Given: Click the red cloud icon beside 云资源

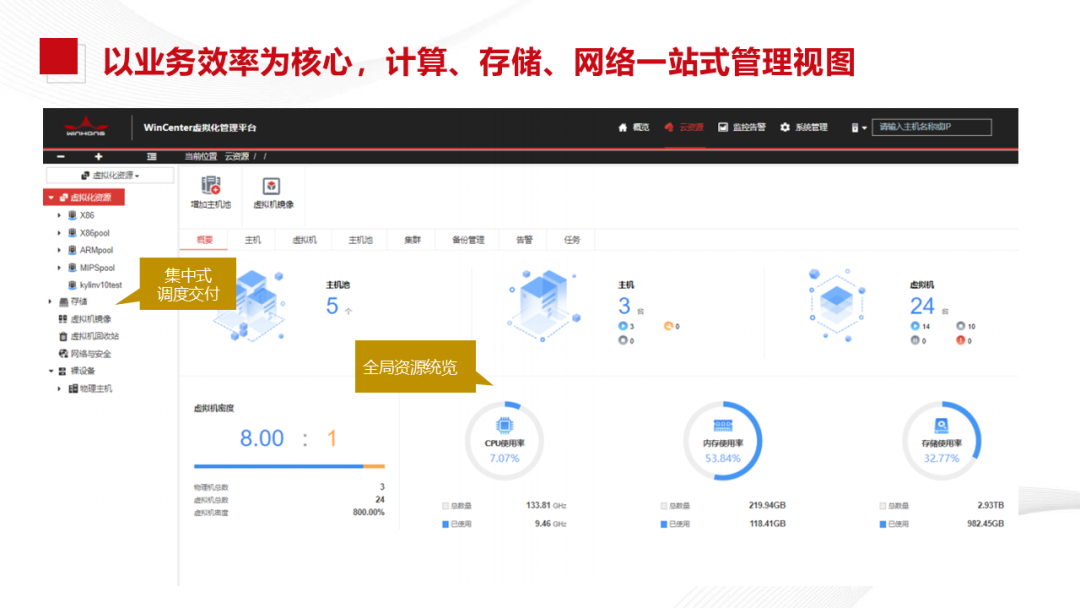Looking at the screenshot, I should pyautogui.click(x=669, y=127).
